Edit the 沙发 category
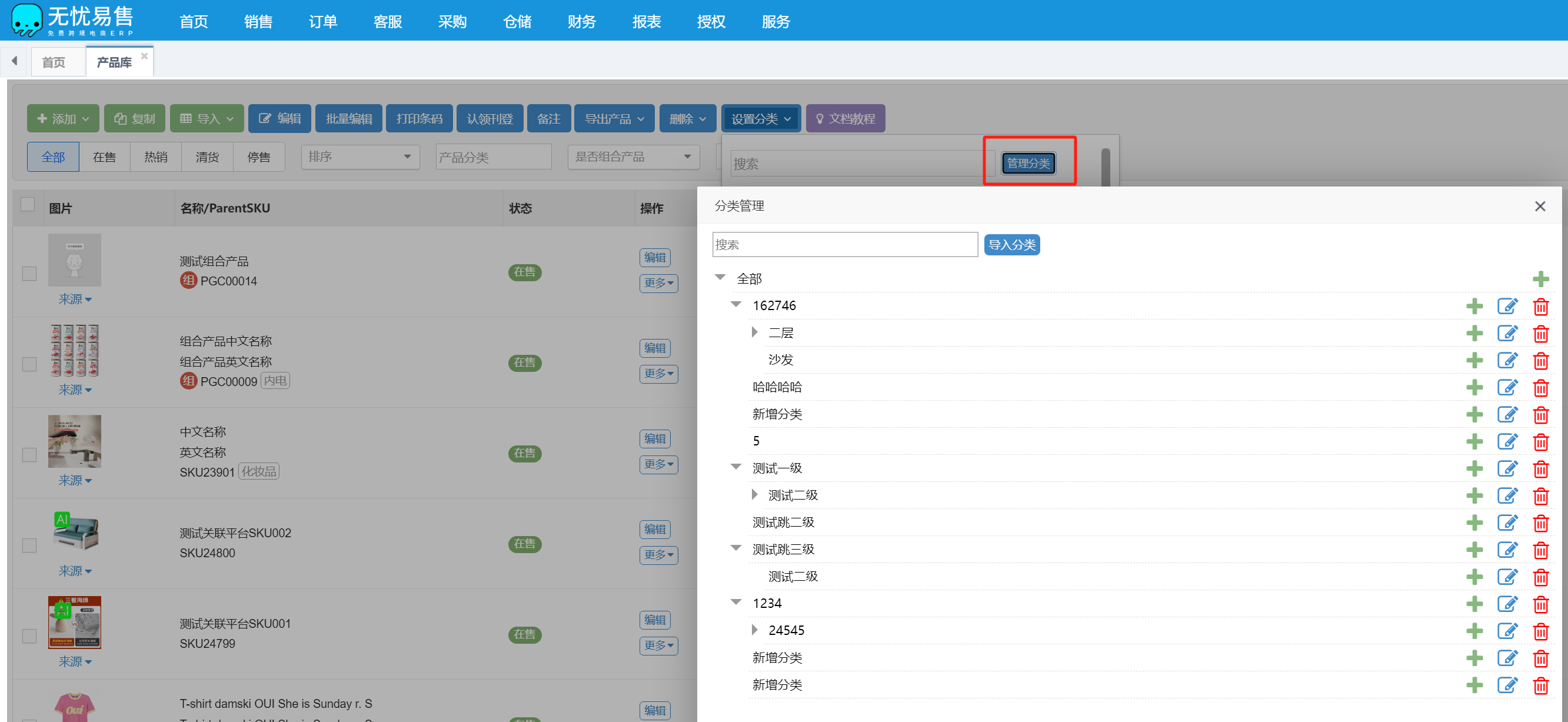 coord(1508,360)
